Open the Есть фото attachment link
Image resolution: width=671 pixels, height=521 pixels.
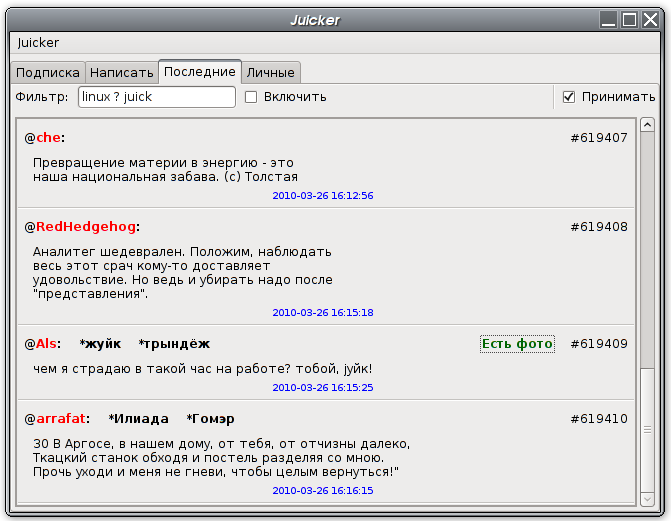click(x=517, y=344)
